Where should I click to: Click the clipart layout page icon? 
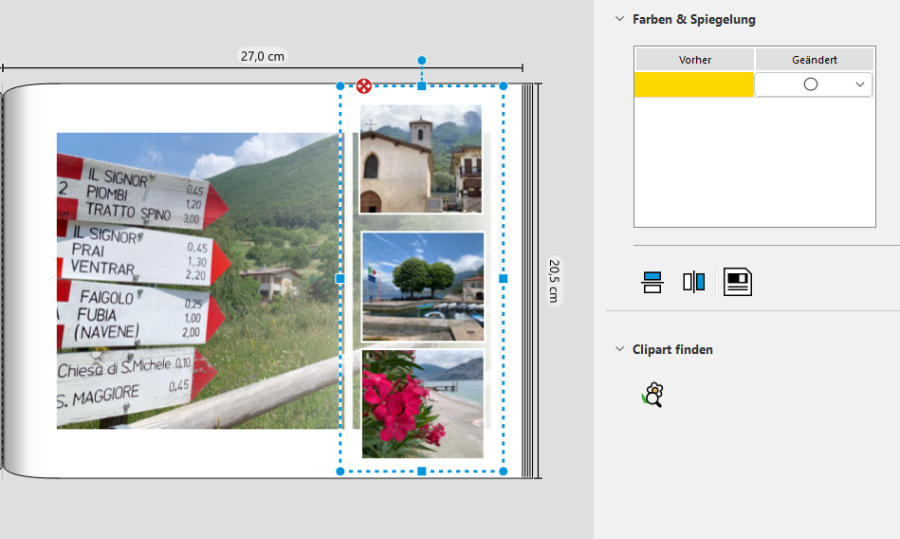click(738, 282)
